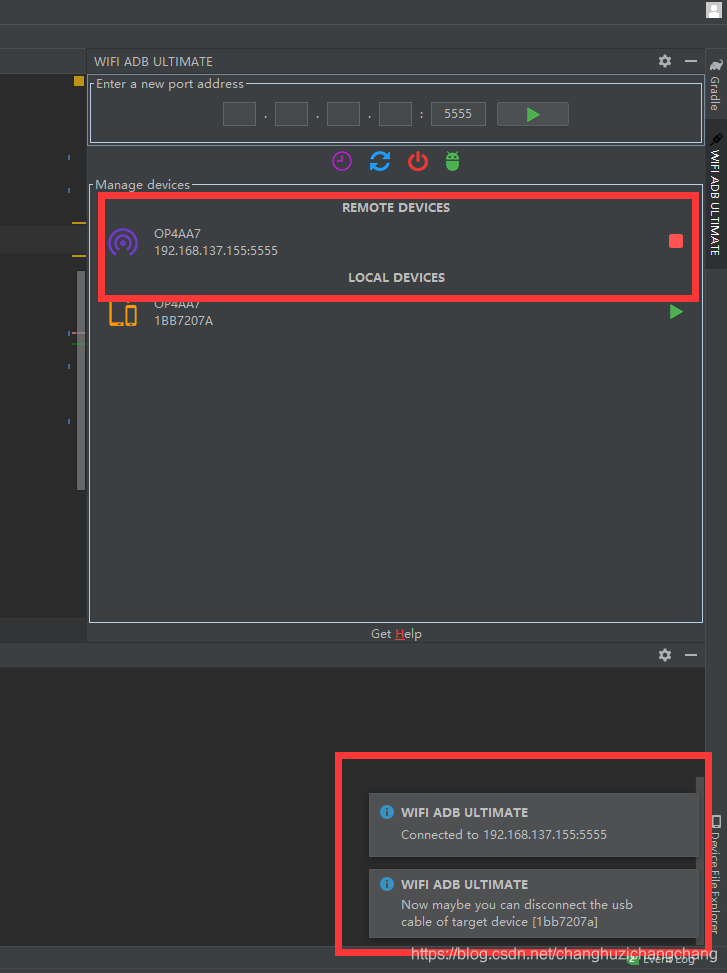Select the local device 1BB7207A

click(396, 312)
